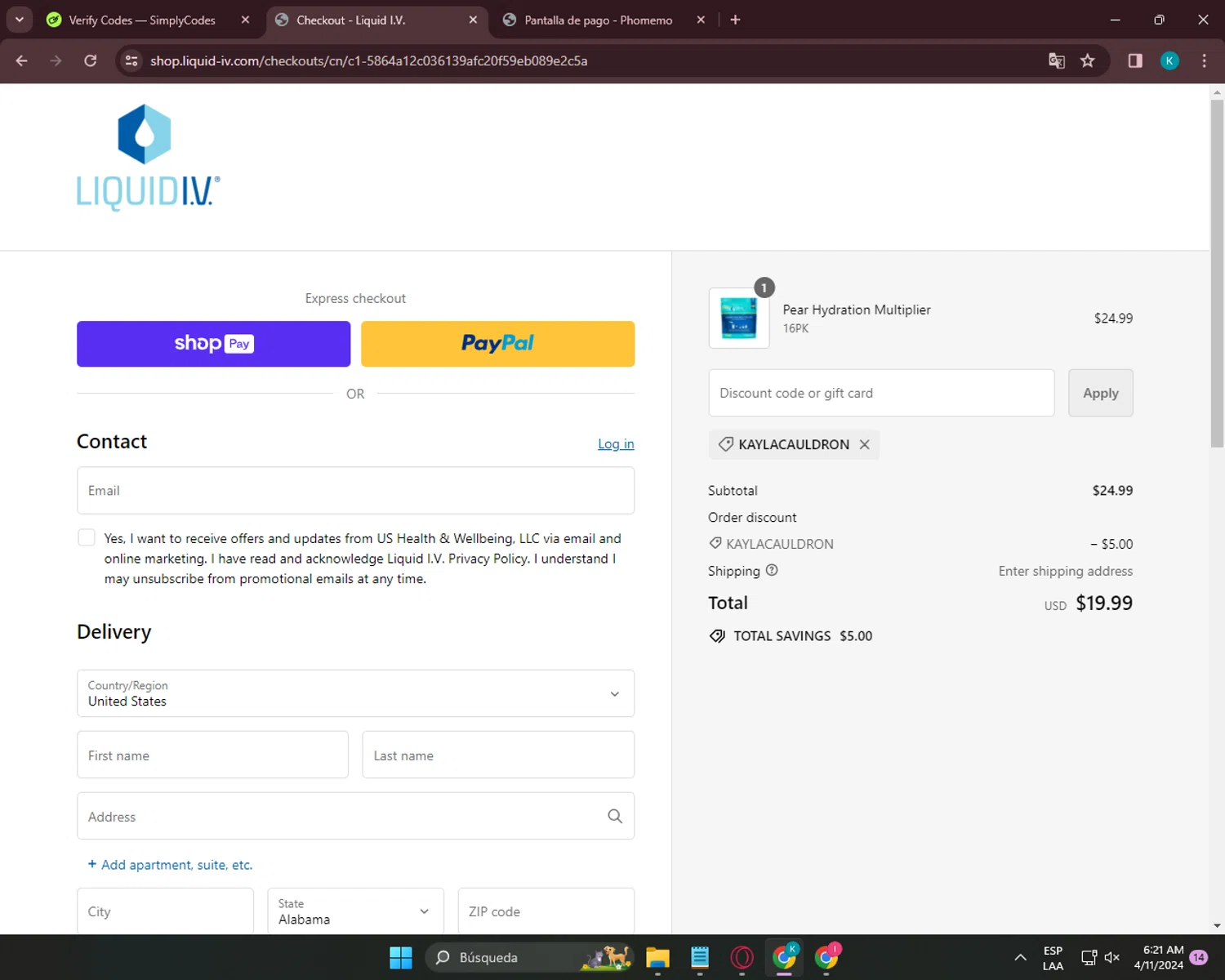Tick the email offers opt-in checkbox
The height and width of the screenshot is (980, 1225).
pos(87,537)
